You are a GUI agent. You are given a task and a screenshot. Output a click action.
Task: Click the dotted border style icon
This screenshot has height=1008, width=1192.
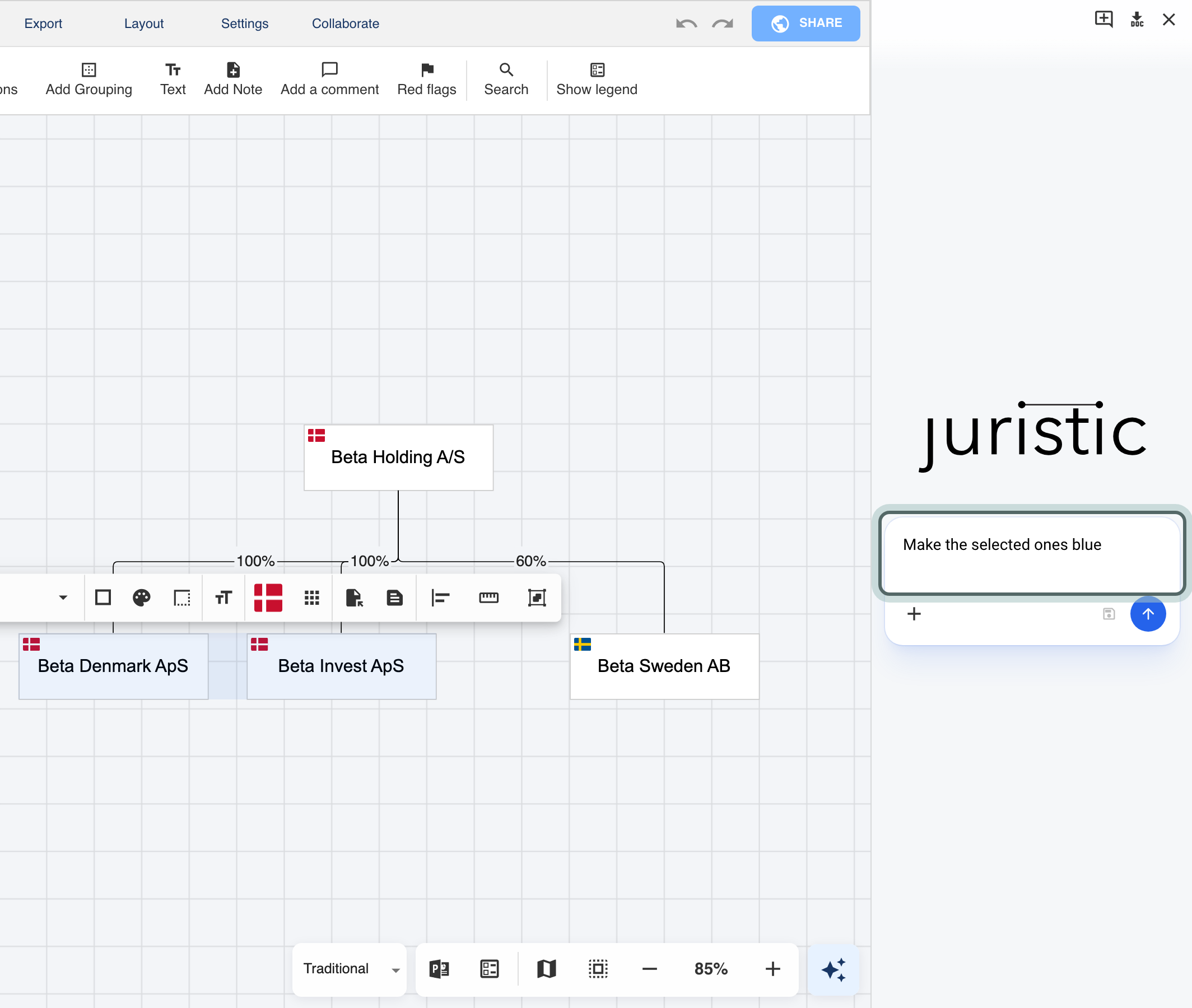point(181,598)
